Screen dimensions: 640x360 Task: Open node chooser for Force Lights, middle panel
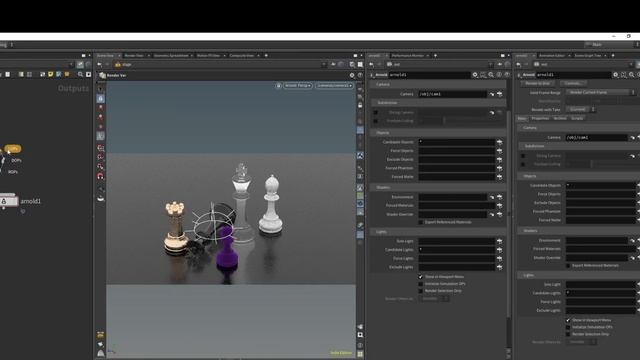coord(499,258)
